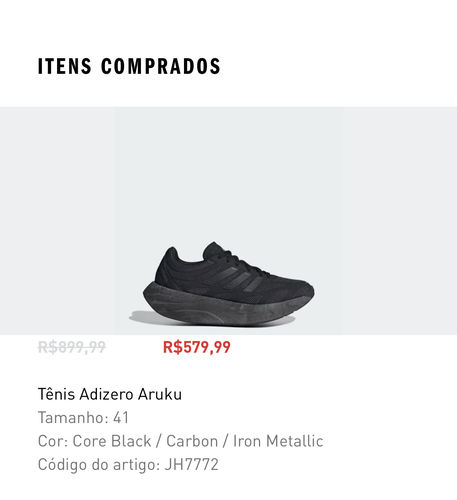Open the black Adizero shoe product image
The image size is (457, 500).
pos(228,221)
